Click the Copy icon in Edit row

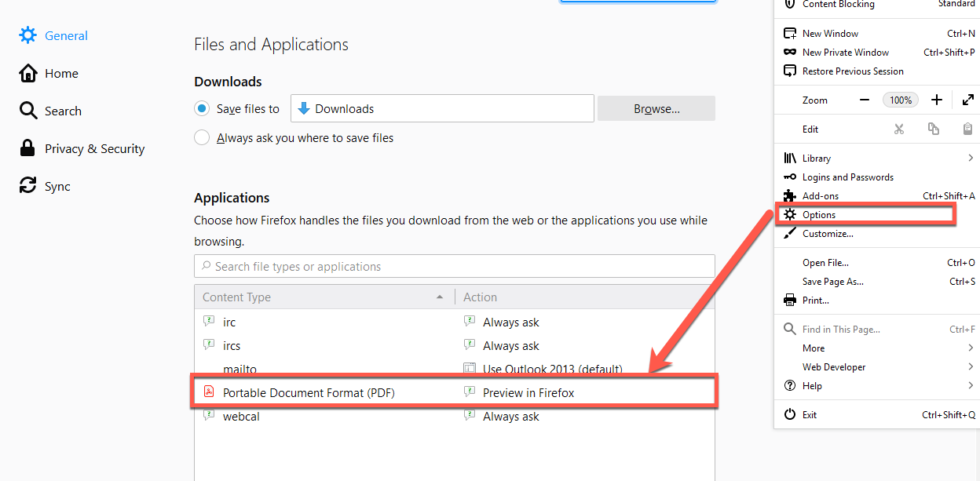tap(933, 129)
